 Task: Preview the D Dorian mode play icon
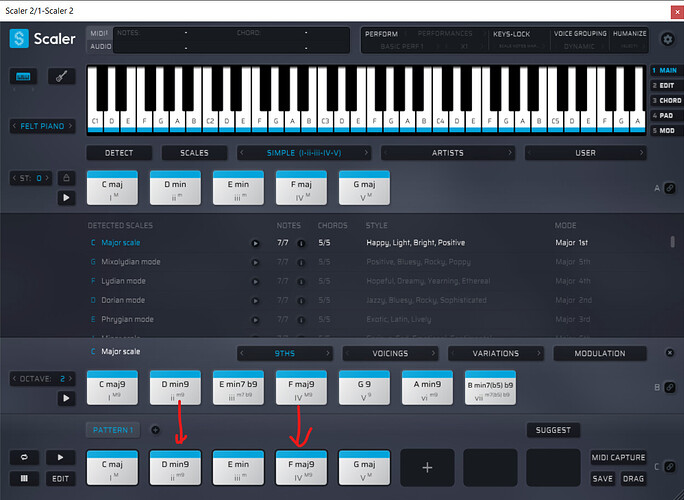click(x=255, y=301)
